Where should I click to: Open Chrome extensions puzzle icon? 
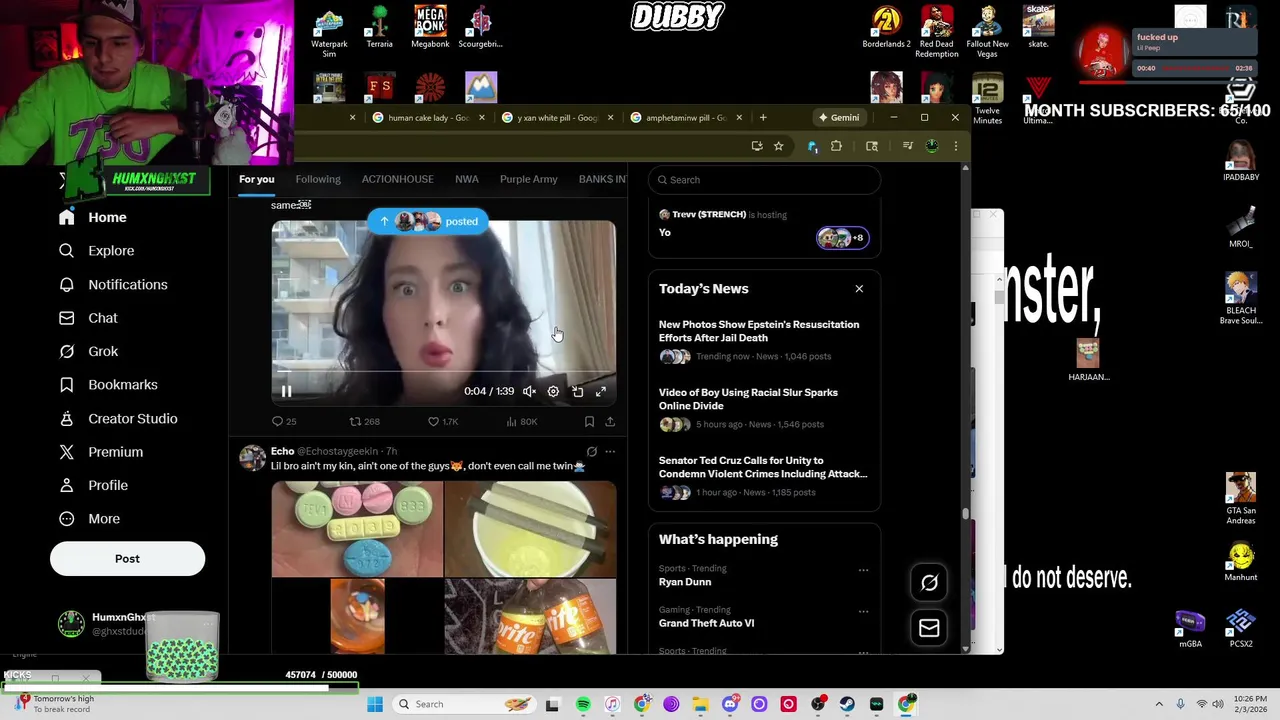836,147
